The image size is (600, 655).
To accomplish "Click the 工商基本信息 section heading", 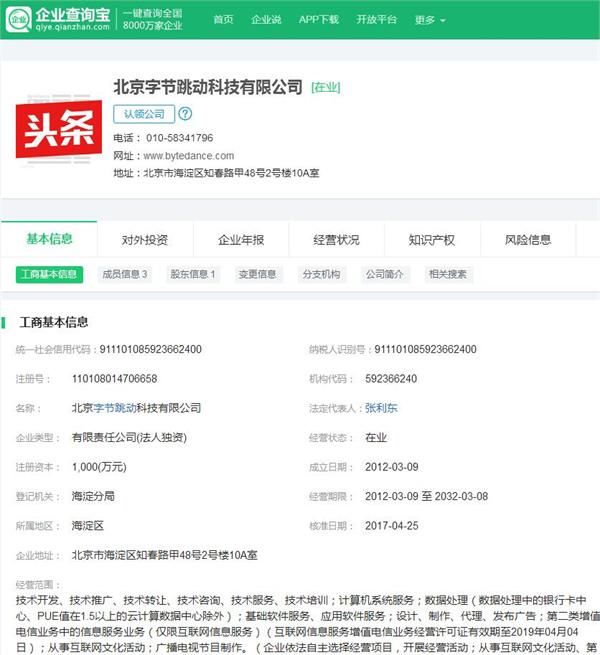I will tap(53, 322).
